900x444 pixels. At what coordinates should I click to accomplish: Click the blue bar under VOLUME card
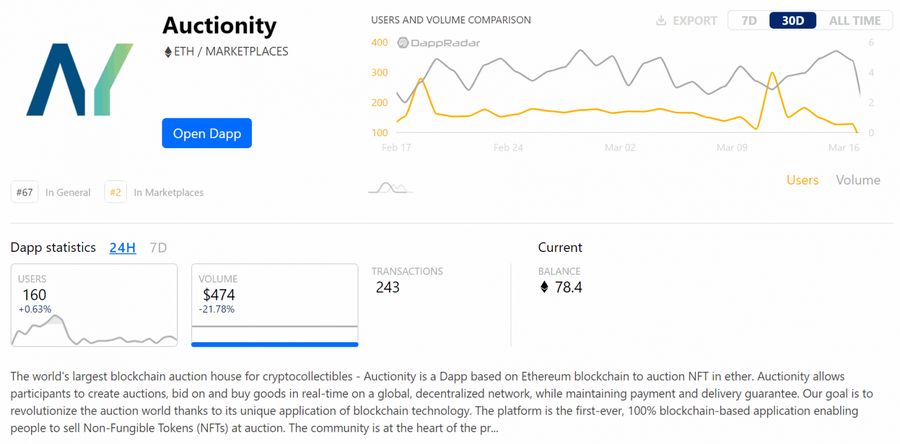pos(275,344)
